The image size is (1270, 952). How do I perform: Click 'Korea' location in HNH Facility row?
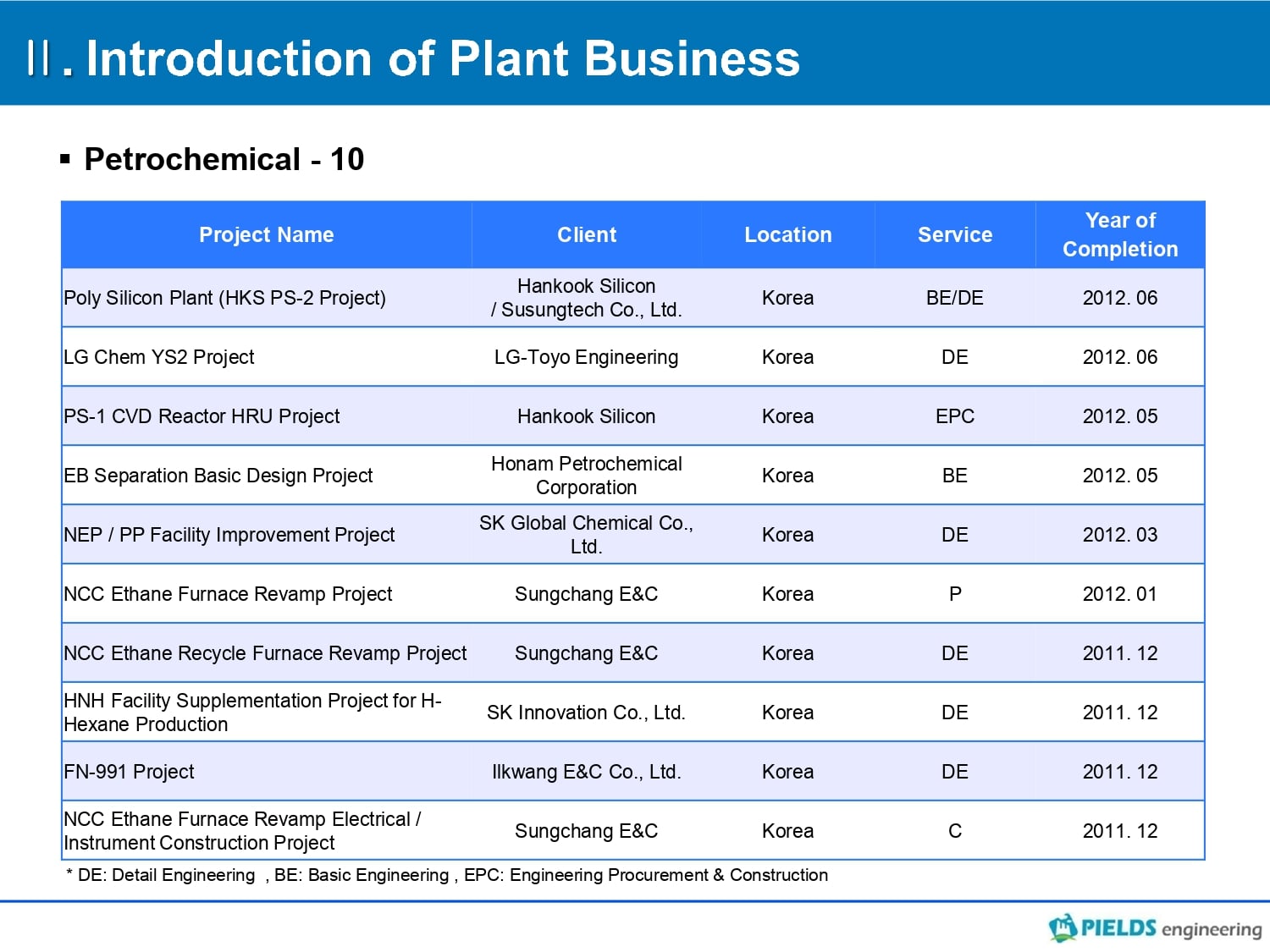click(788, 713)
